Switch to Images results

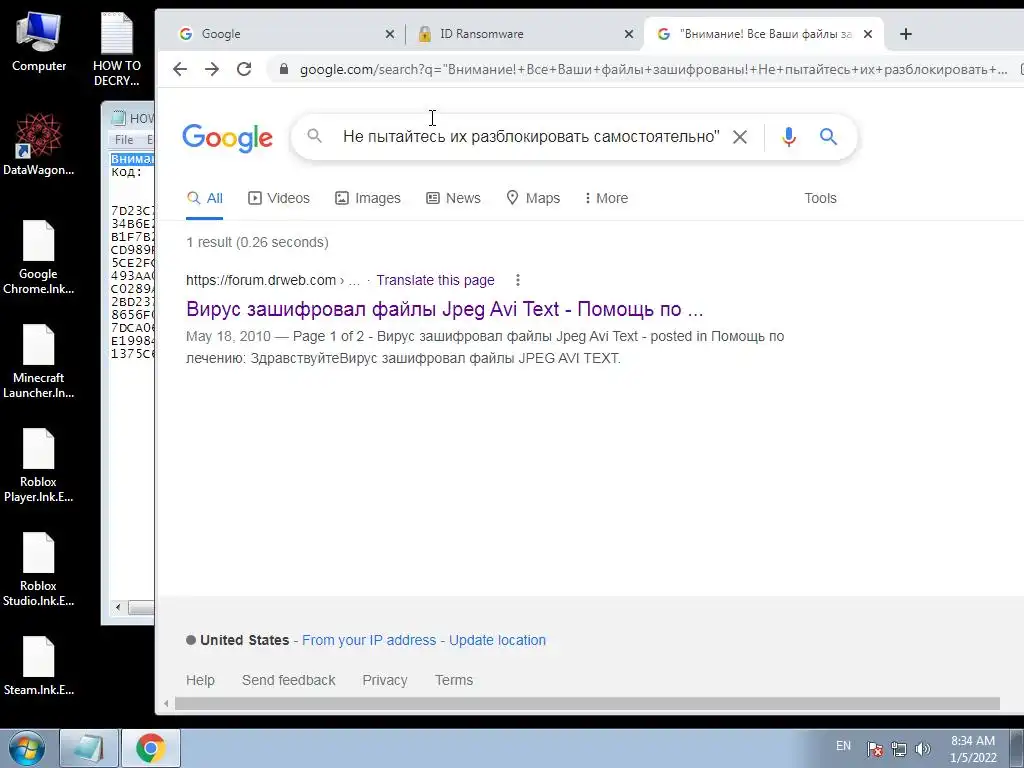point(368,198)
